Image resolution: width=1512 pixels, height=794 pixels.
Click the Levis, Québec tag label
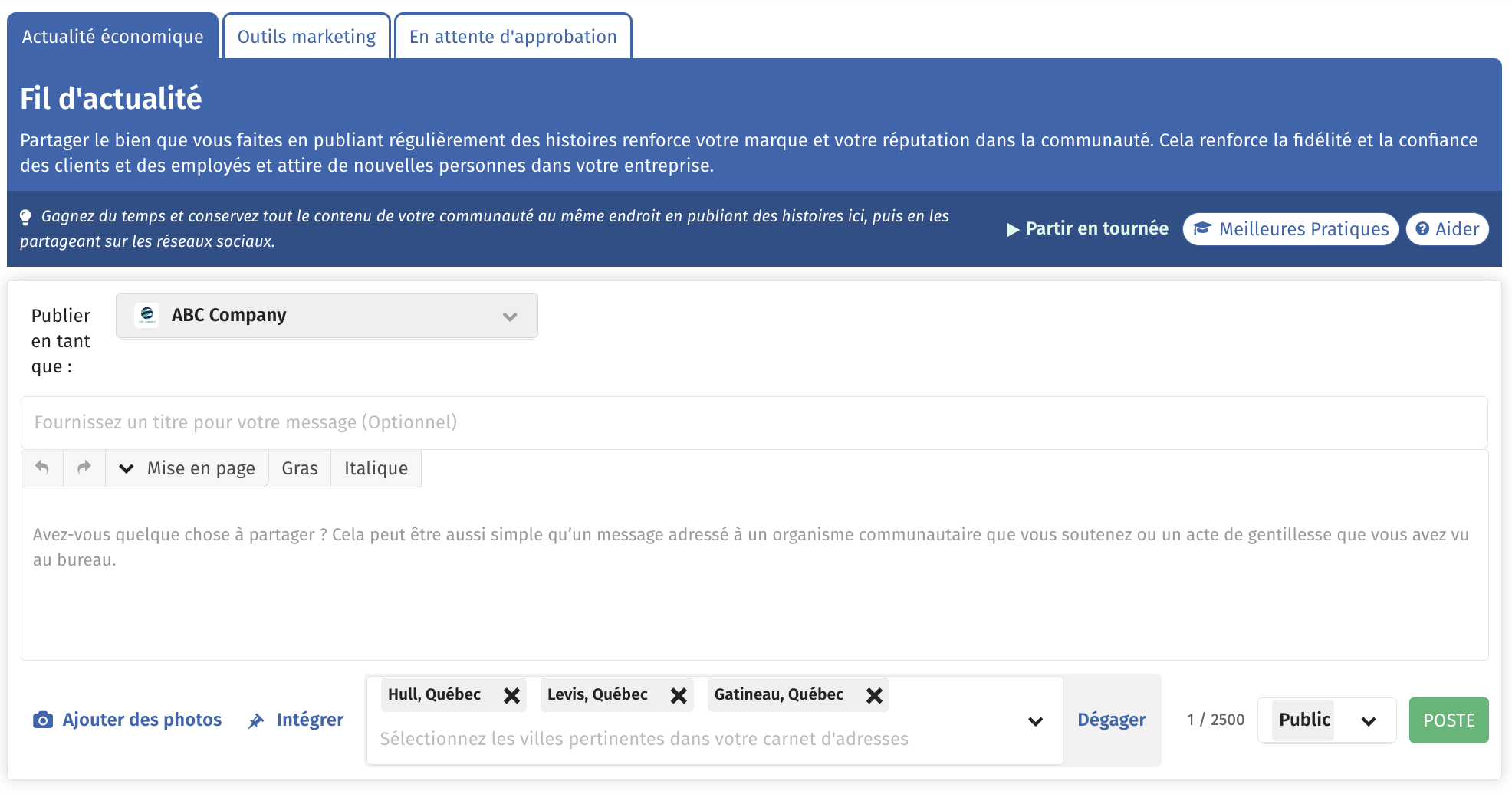[597, 694]
